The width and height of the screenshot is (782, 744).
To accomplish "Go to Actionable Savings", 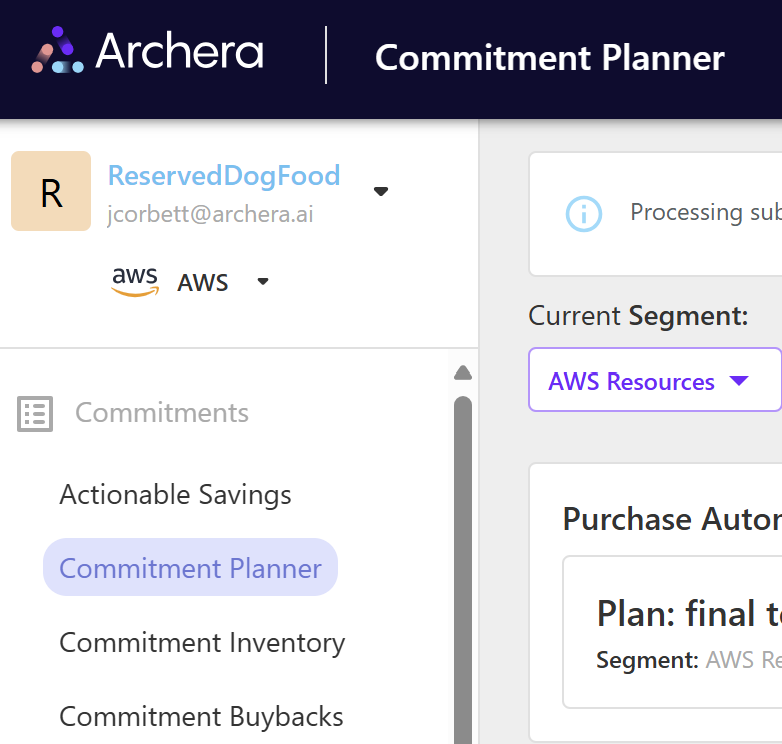I will pos(175,495).
